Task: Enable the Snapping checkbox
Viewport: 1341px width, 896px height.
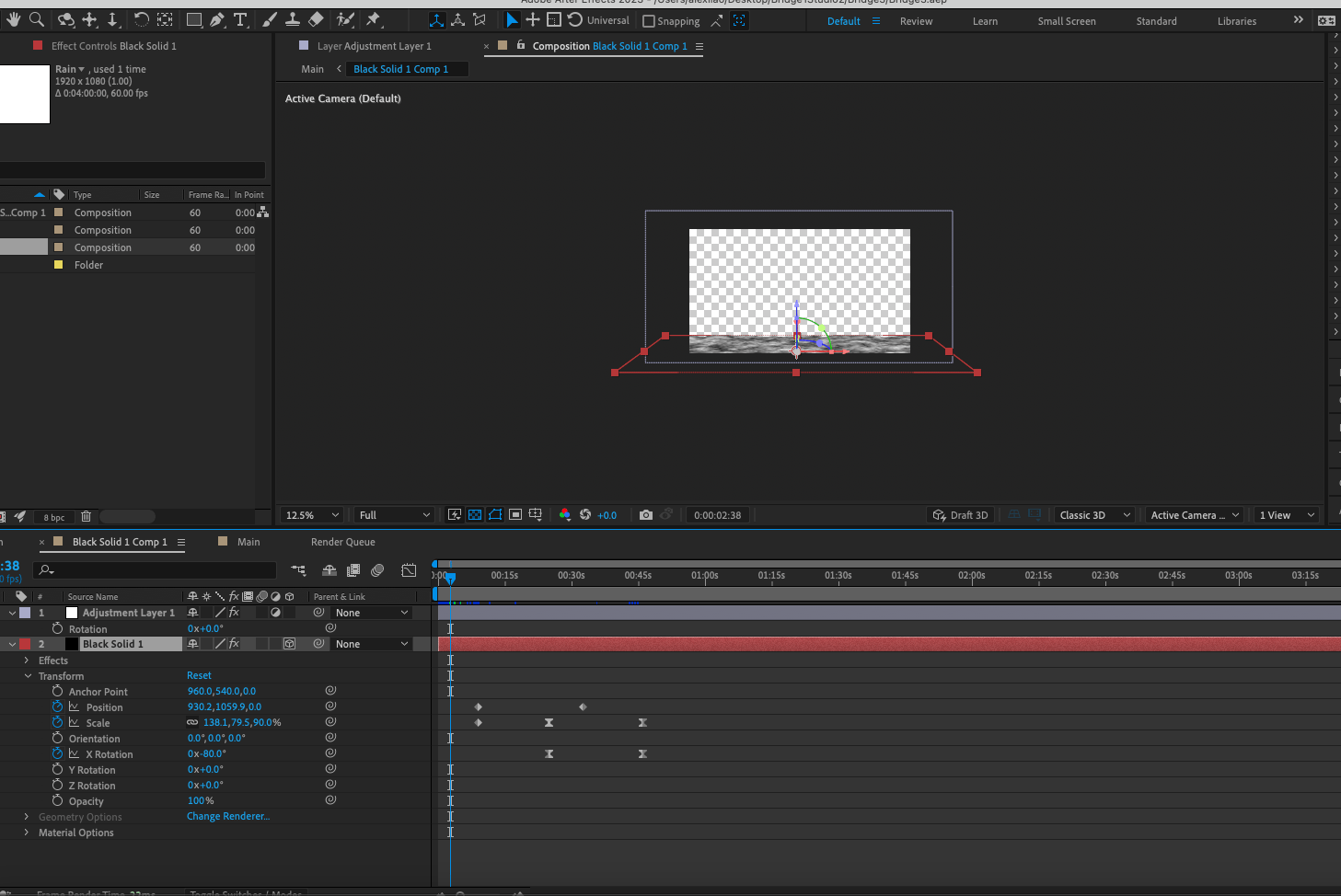Action: pos(649,21)
